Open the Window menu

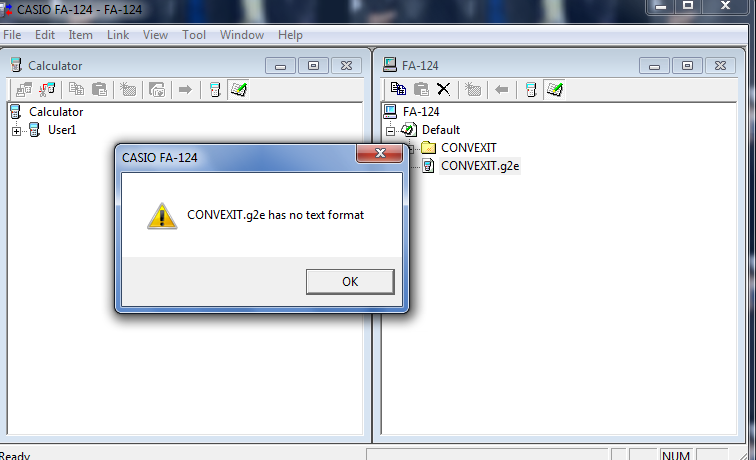[x=242, y=35]
